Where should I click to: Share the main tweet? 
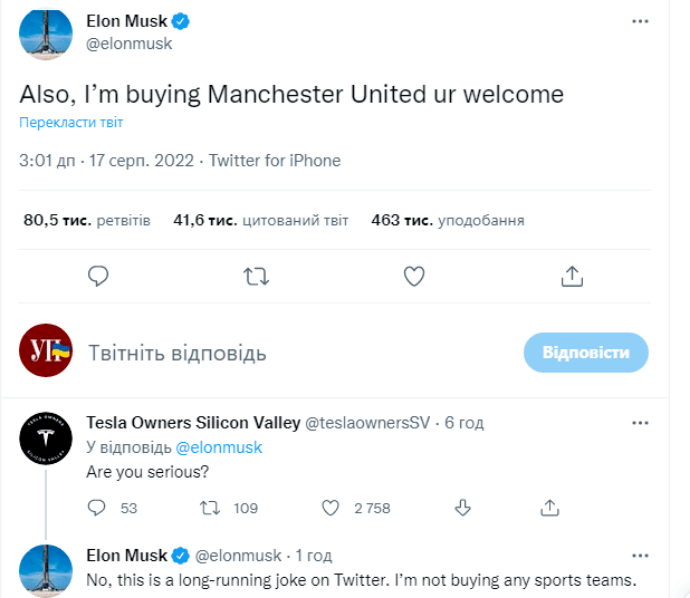point(571,276)
